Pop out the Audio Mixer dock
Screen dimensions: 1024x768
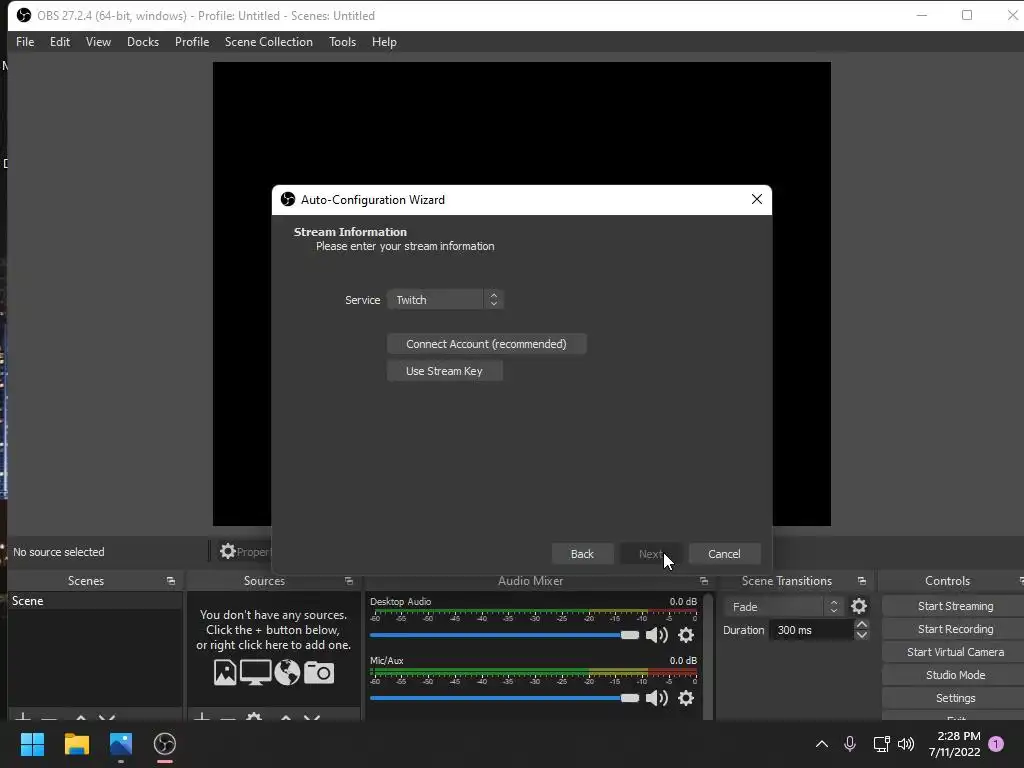703,581
